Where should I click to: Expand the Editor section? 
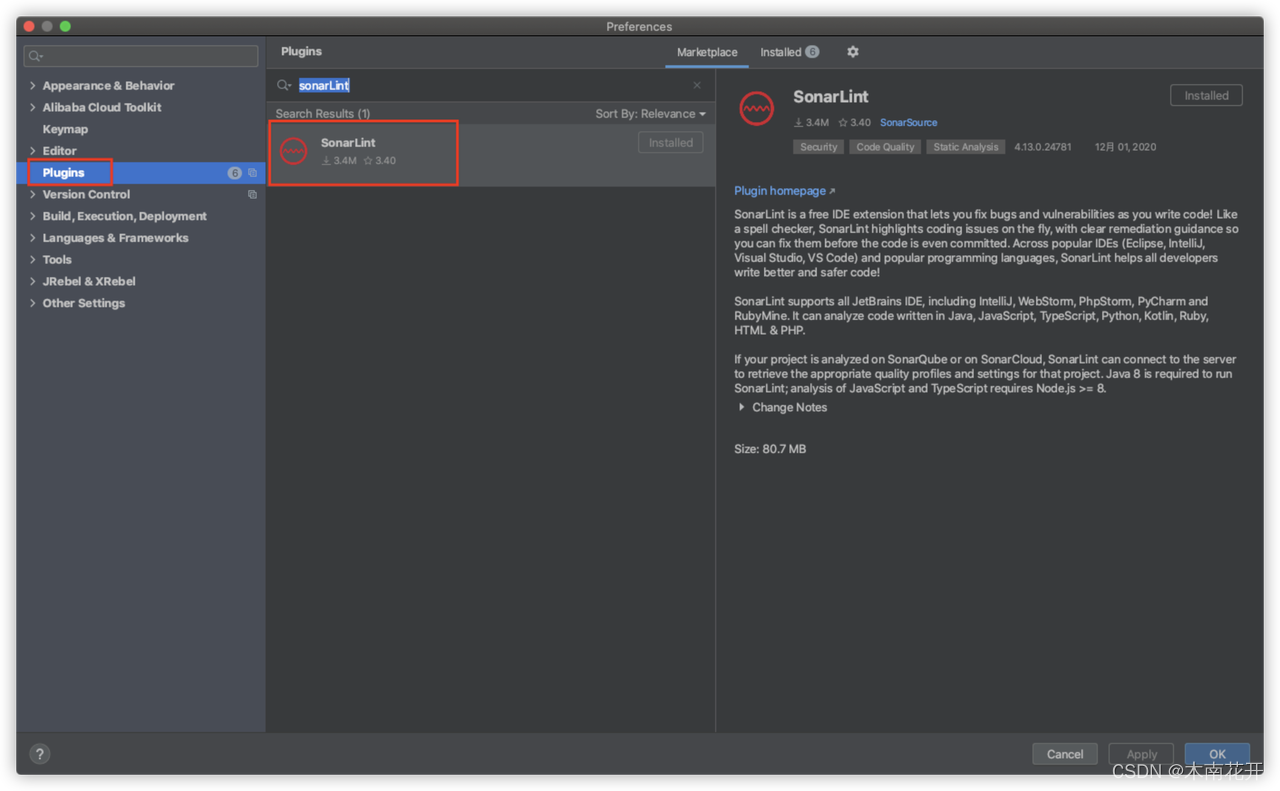coord(33,151)
